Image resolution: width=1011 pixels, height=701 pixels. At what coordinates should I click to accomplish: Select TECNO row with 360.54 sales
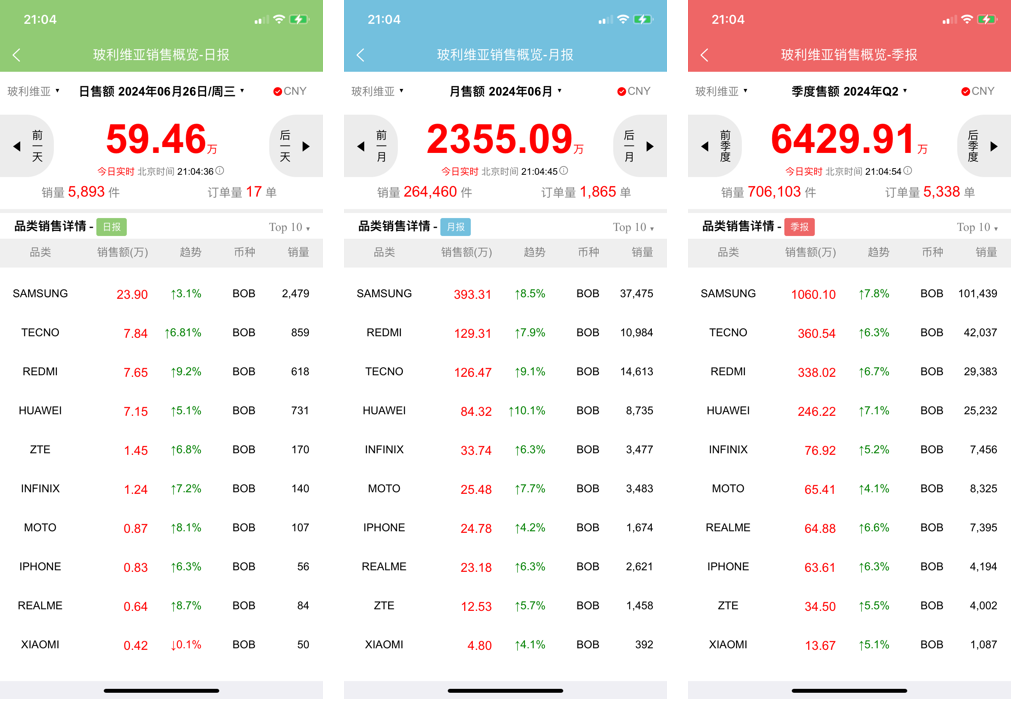tap(849, 333)
